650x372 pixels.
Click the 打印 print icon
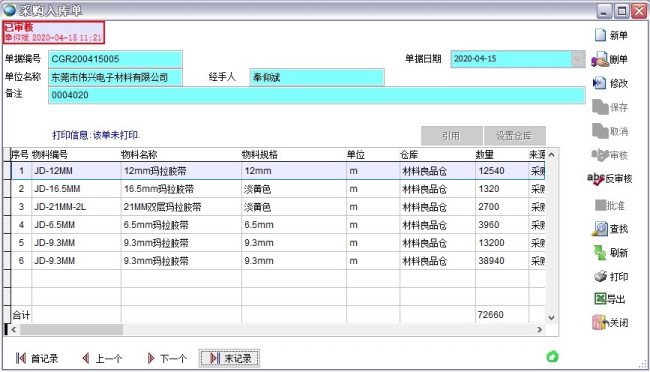(601, 276)
